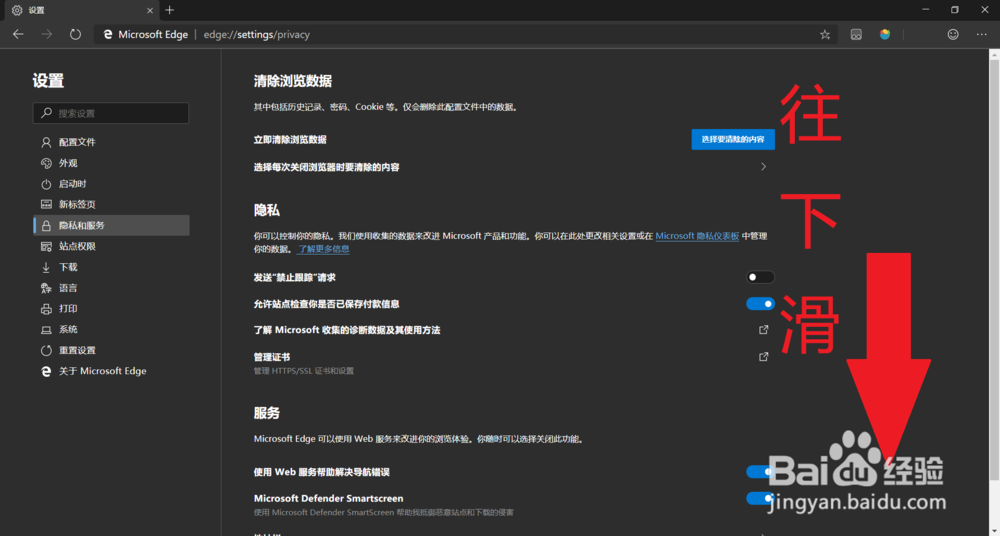Open 打印 settings section

[x=111, y=309]
